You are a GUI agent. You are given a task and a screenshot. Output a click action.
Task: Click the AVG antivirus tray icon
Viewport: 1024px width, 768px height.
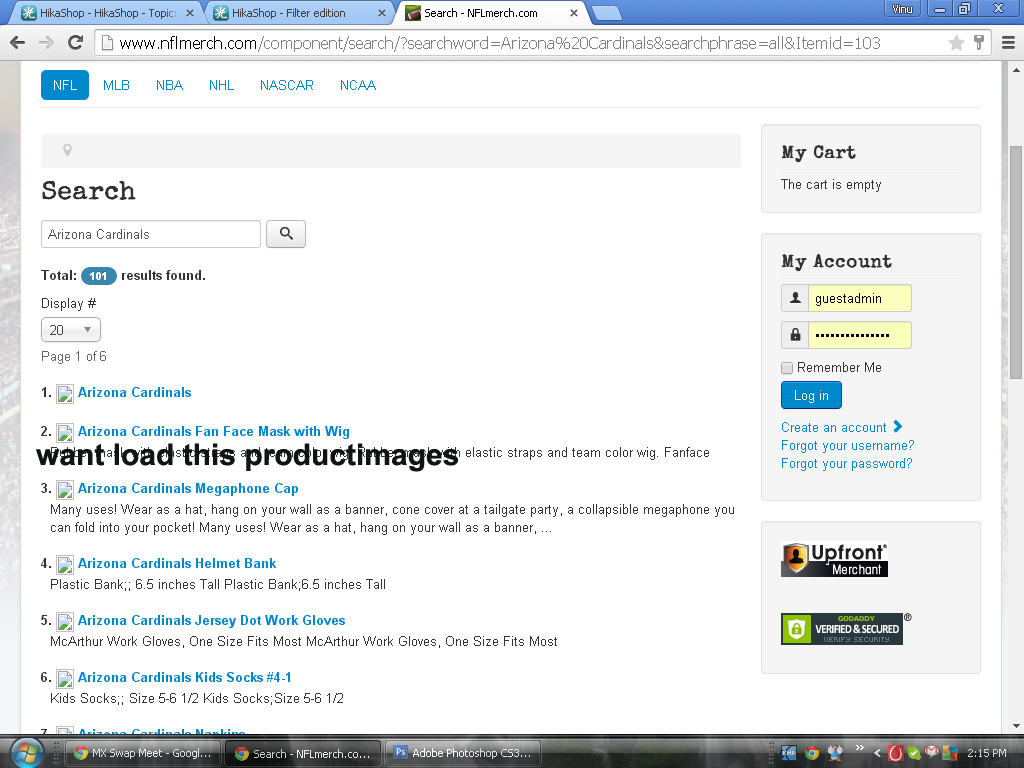click(x=950, y=753)
